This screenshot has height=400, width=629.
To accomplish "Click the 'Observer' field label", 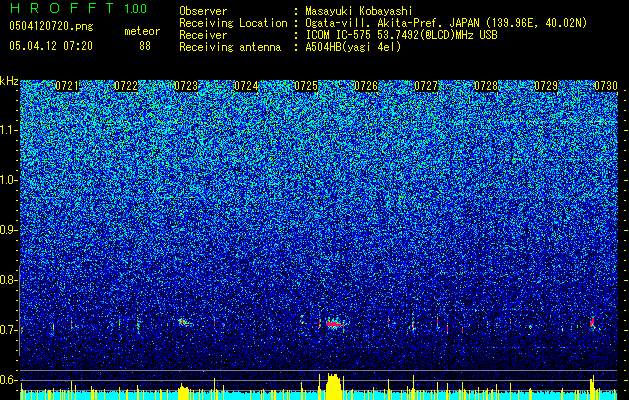I will coord(203,11).
